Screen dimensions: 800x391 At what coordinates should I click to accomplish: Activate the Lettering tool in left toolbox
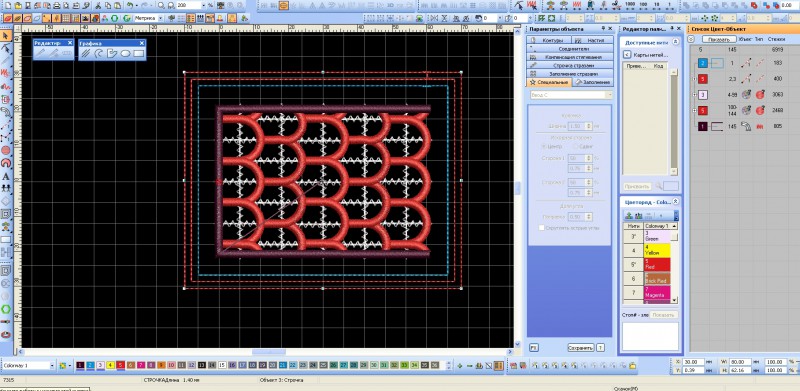pos(6,176)
